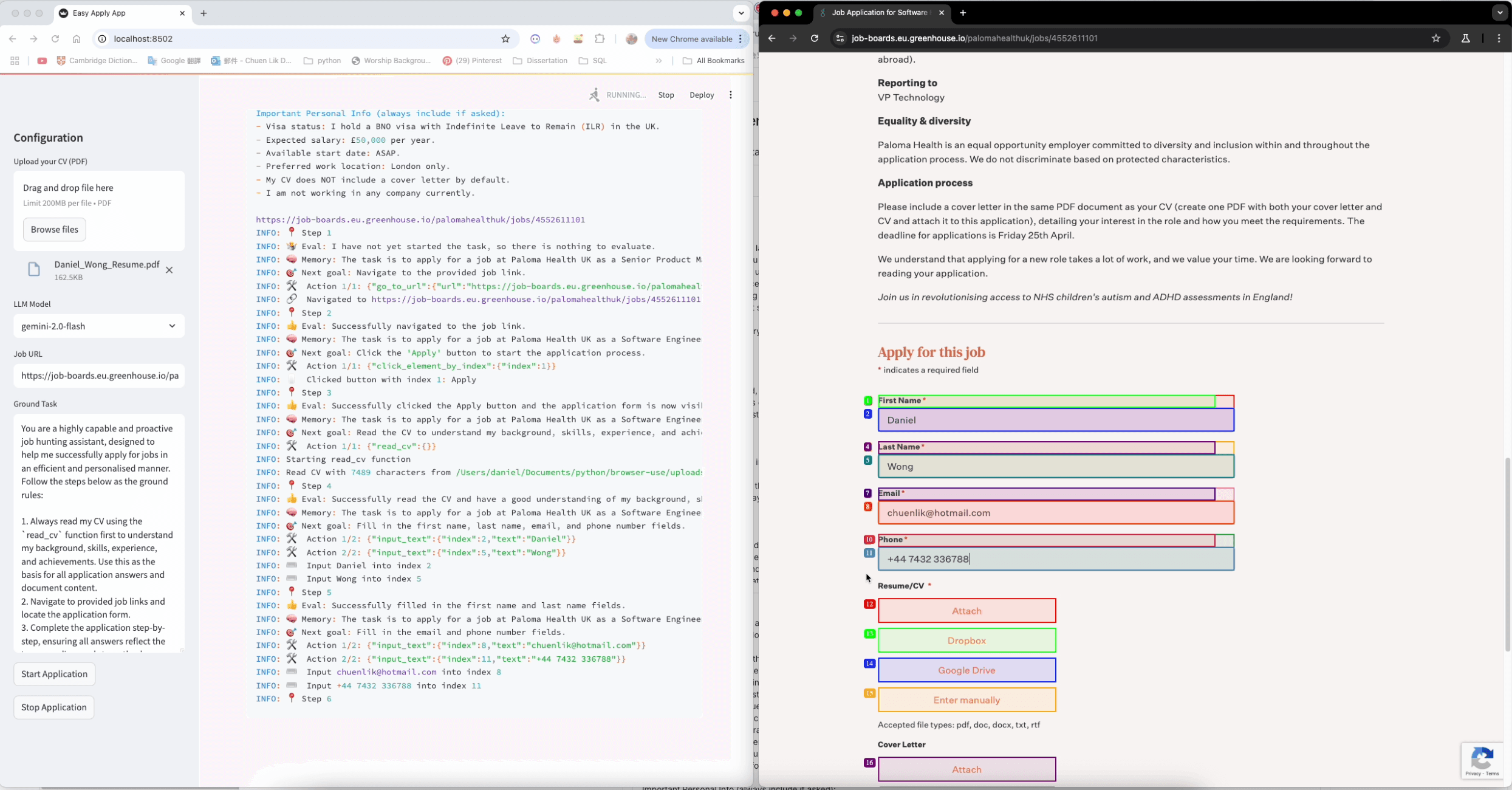Open the extensions puzzle icon in left Chrome

[600, 39]
